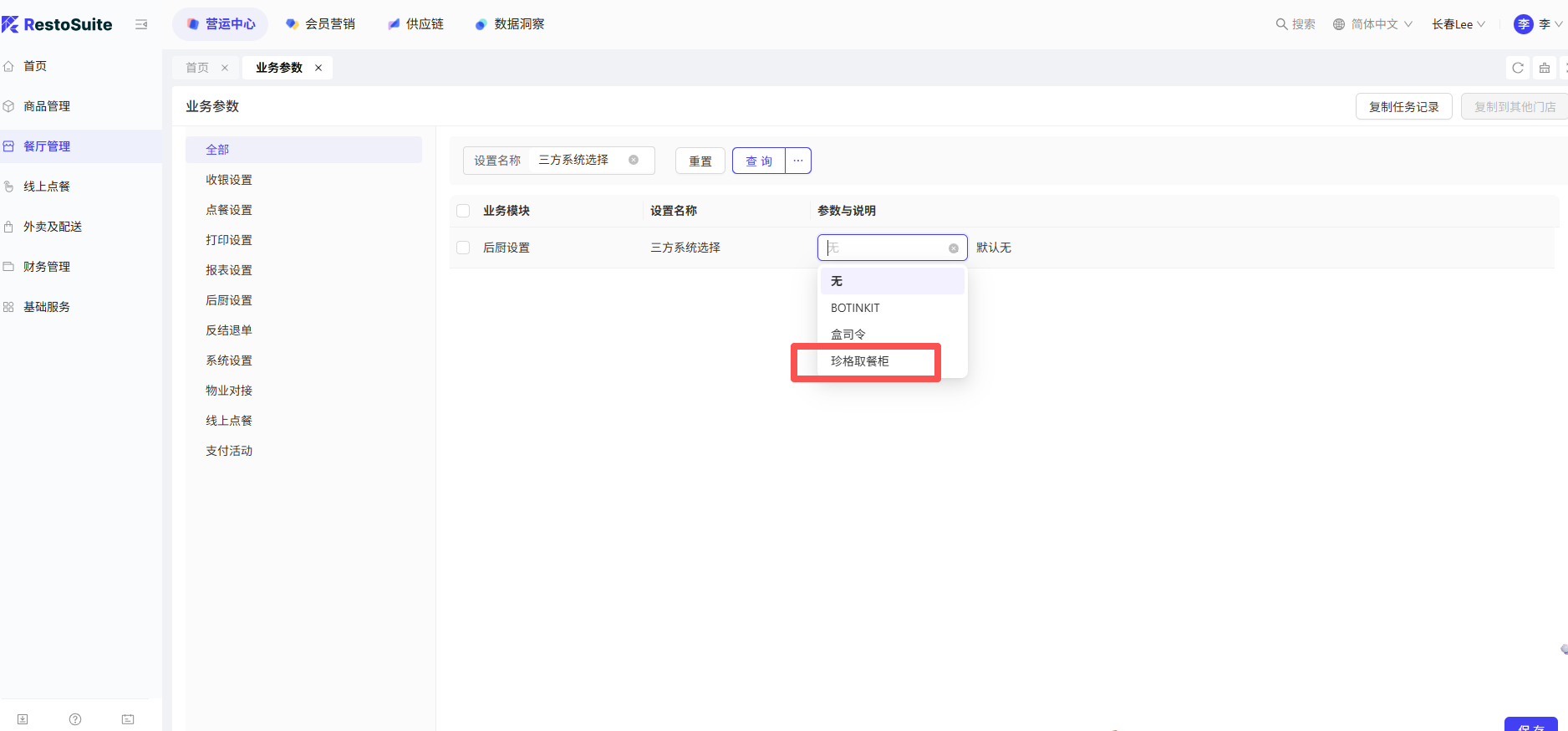
Task: Select 珍格取餐柜 from dropdown list
Action: (860, 361)
